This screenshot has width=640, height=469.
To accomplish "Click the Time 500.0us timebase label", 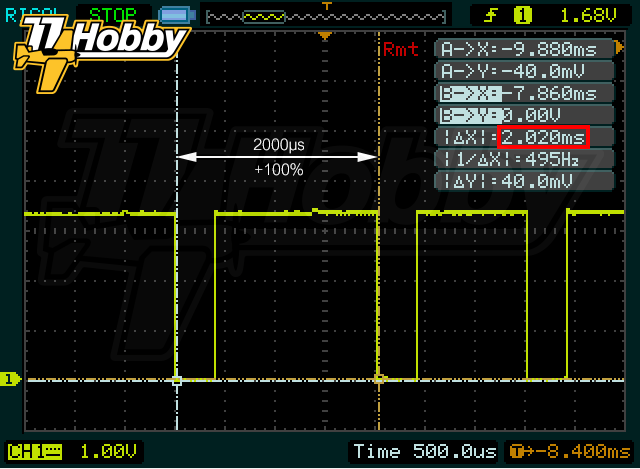I will 424,451.
